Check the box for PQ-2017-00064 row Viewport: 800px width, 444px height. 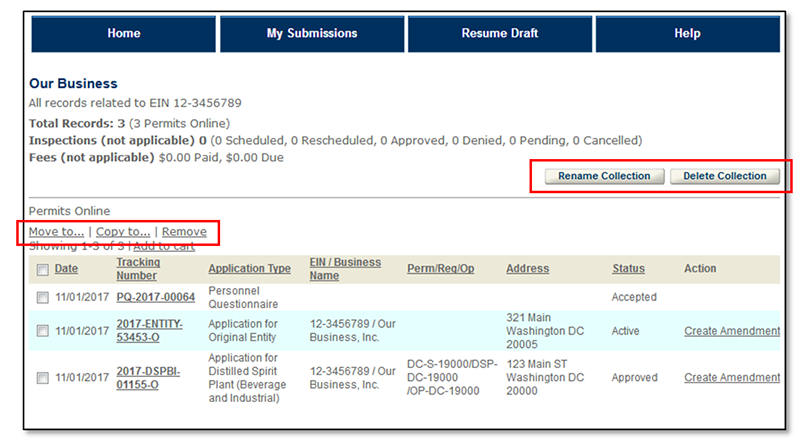[x=42, y=298]
